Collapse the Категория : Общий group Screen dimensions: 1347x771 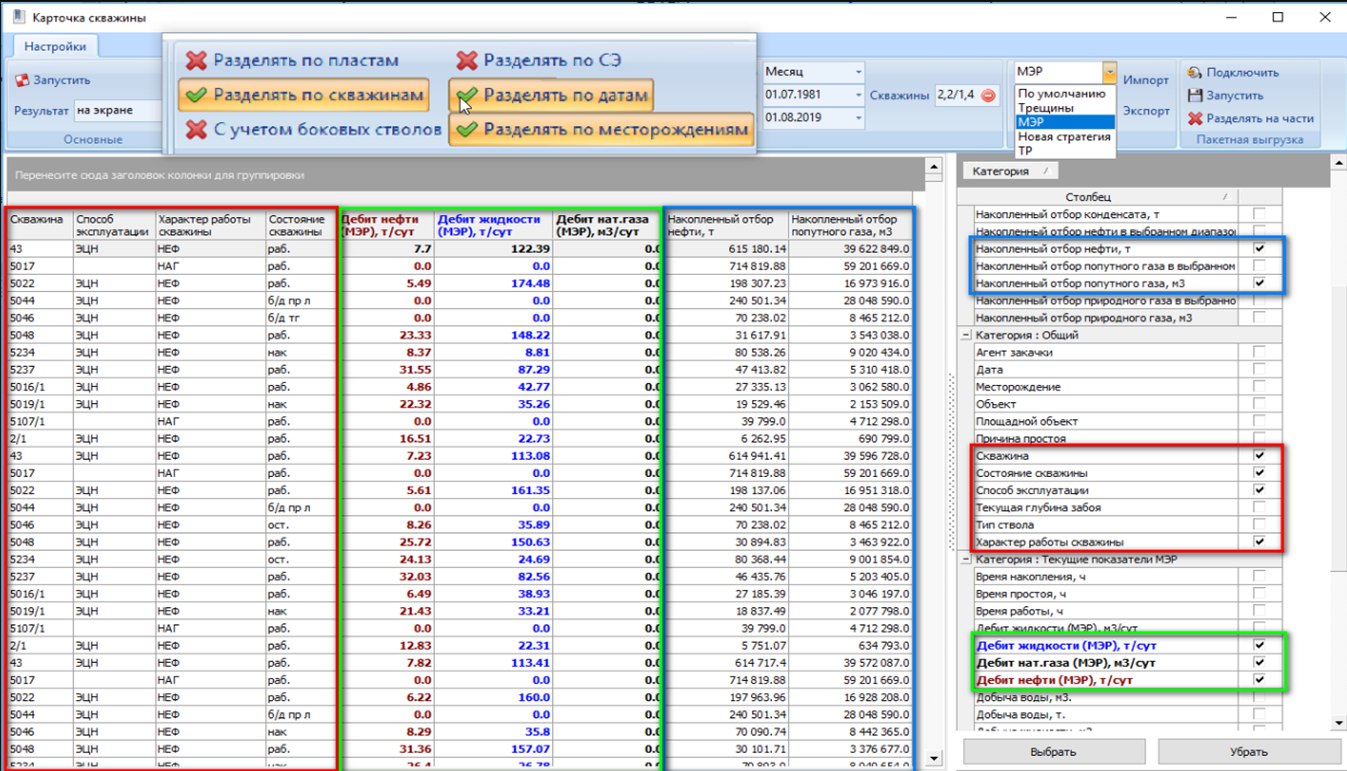point(966,336)
